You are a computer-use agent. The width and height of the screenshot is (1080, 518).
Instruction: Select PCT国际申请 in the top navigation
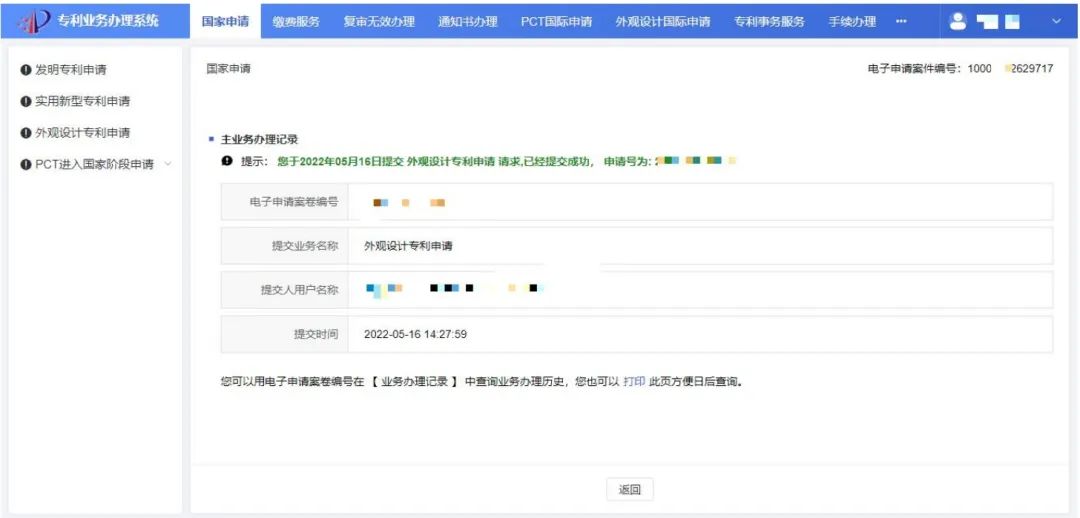(x=556, y=22)
